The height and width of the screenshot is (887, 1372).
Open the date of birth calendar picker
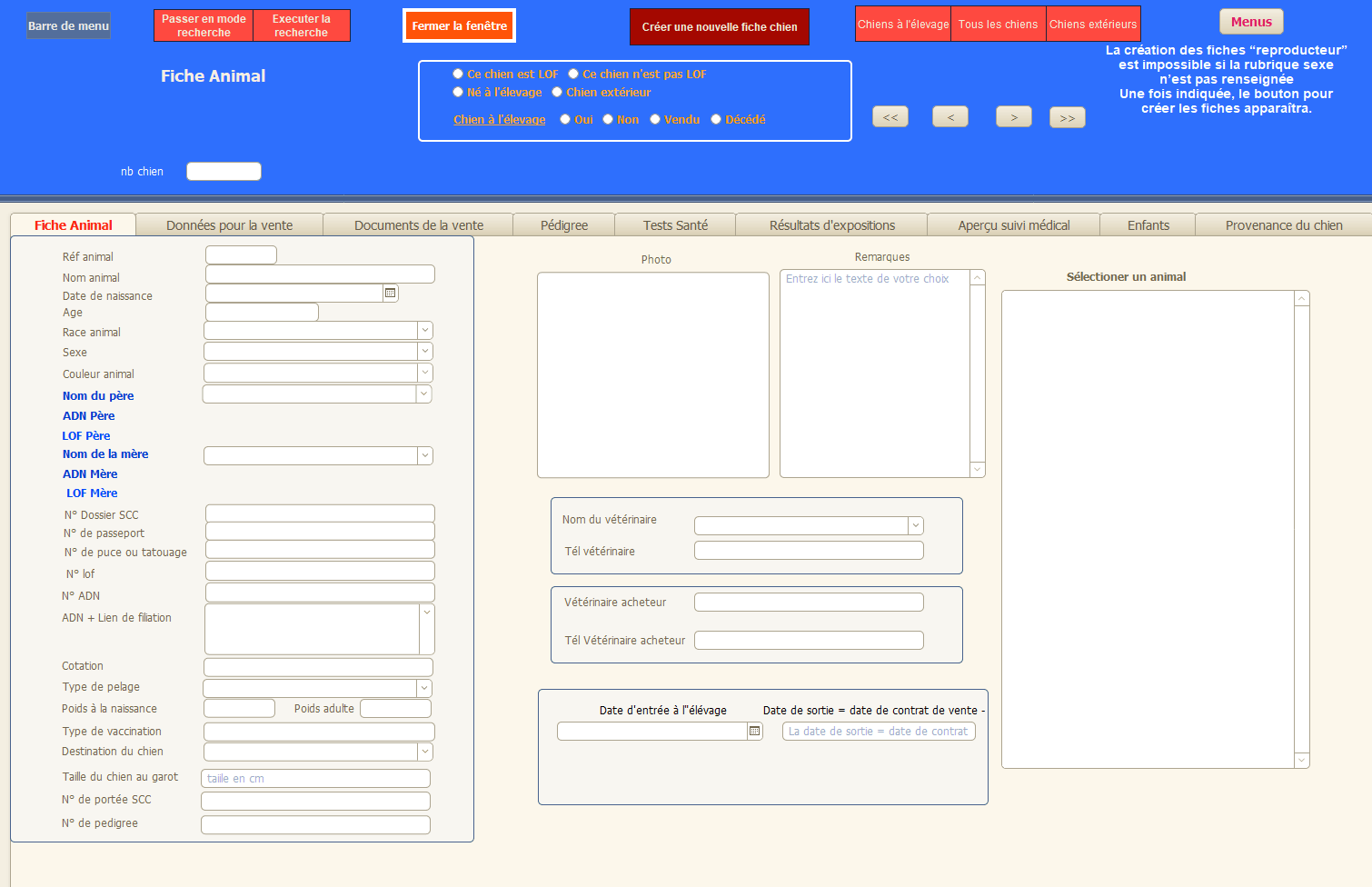[x=391, y=293]
